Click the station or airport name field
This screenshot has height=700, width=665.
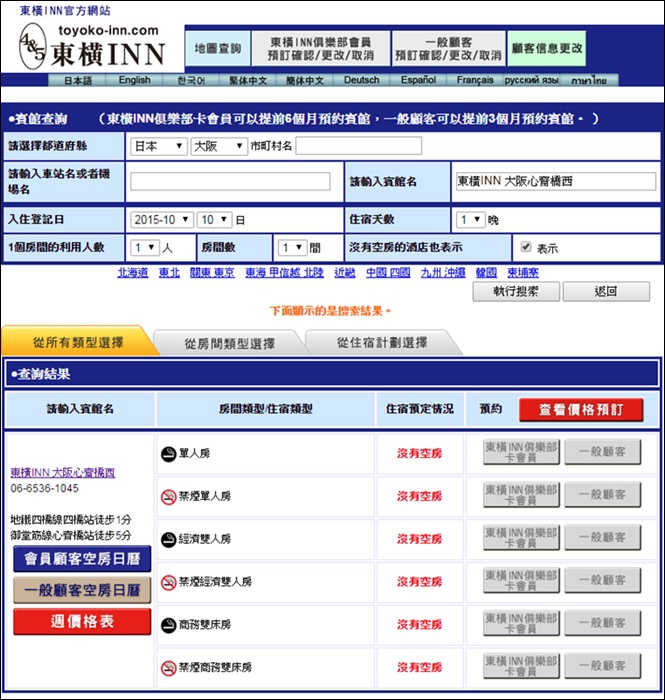[x=230, y=182]
